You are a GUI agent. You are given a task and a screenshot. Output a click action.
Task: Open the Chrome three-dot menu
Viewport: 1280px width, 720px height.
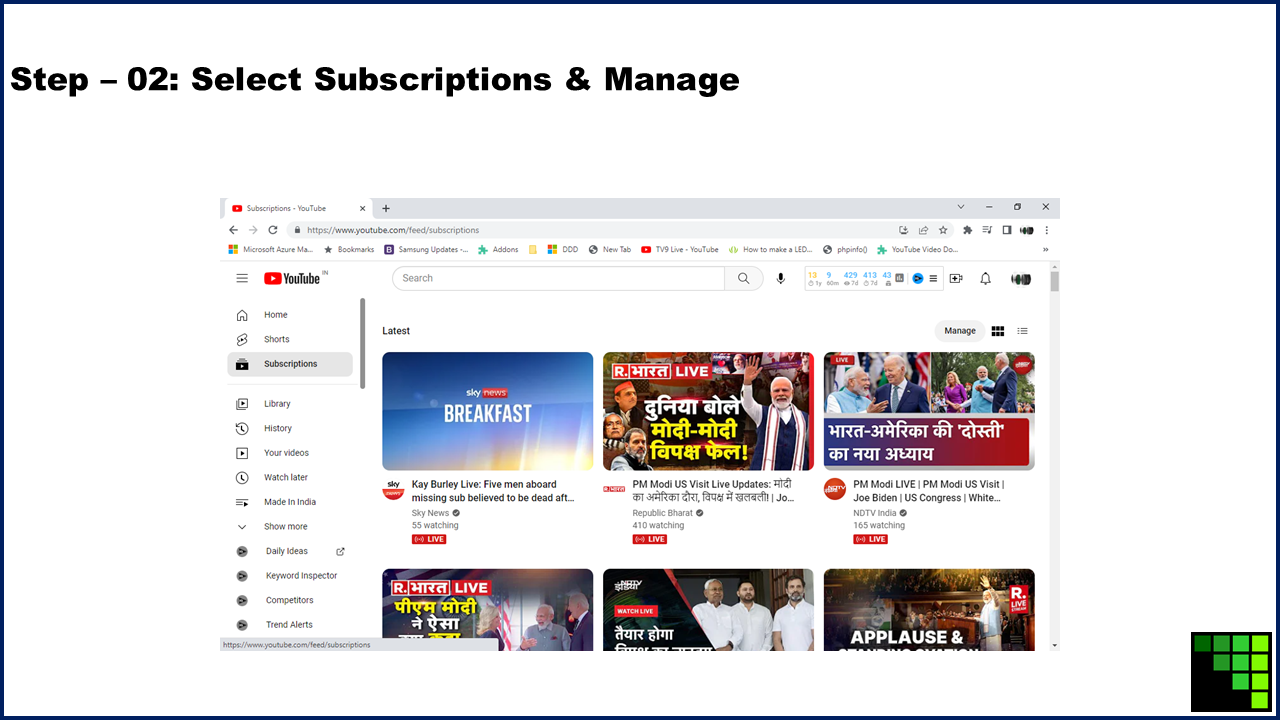click(x=1047, y=230)
